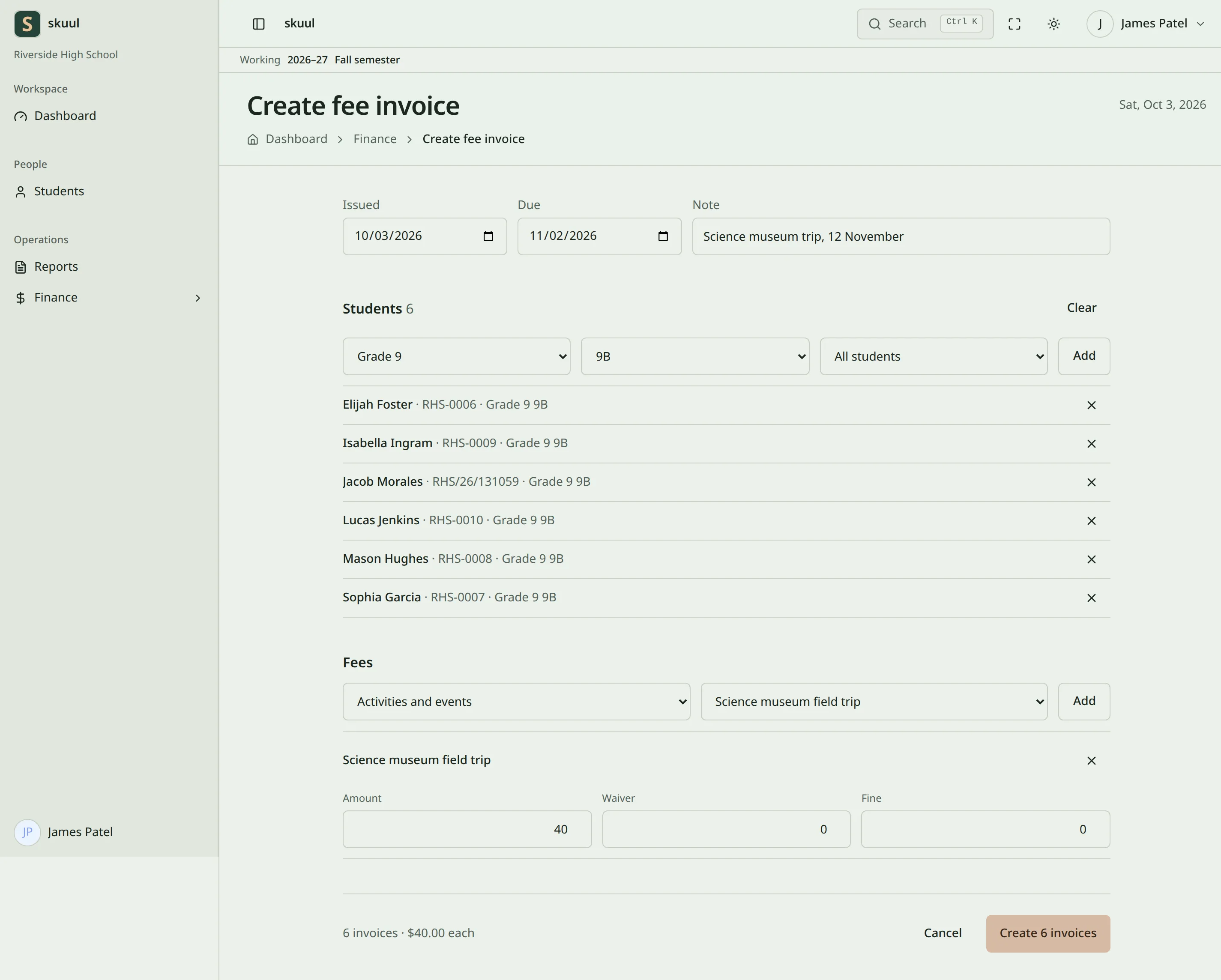This screenshot has height=980, width=1221.
Task: Click the Waiver amount field
Action: [x=726, y=829]
